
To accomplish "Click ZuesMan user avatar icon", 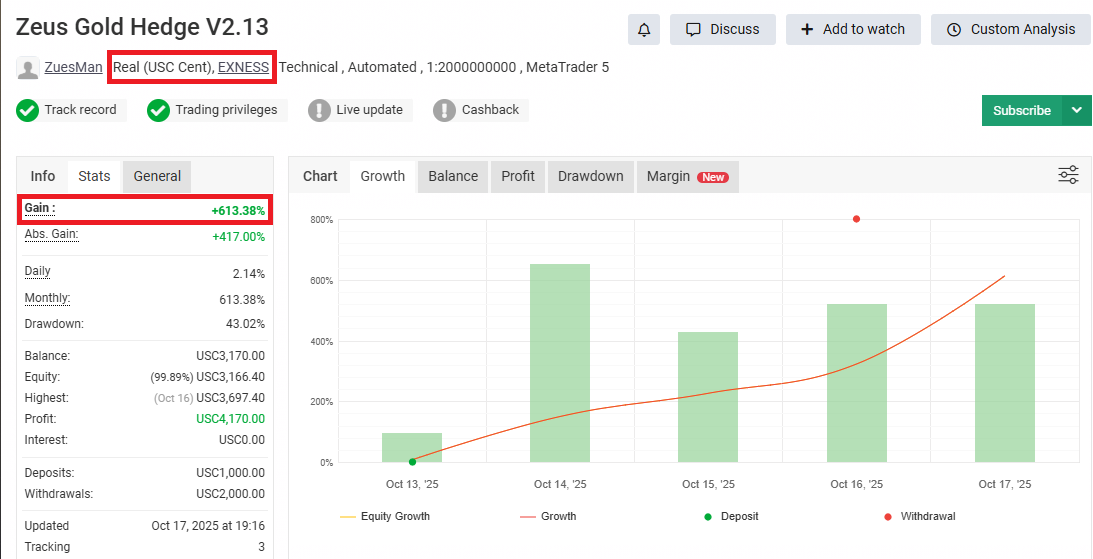I will [28, 68].
